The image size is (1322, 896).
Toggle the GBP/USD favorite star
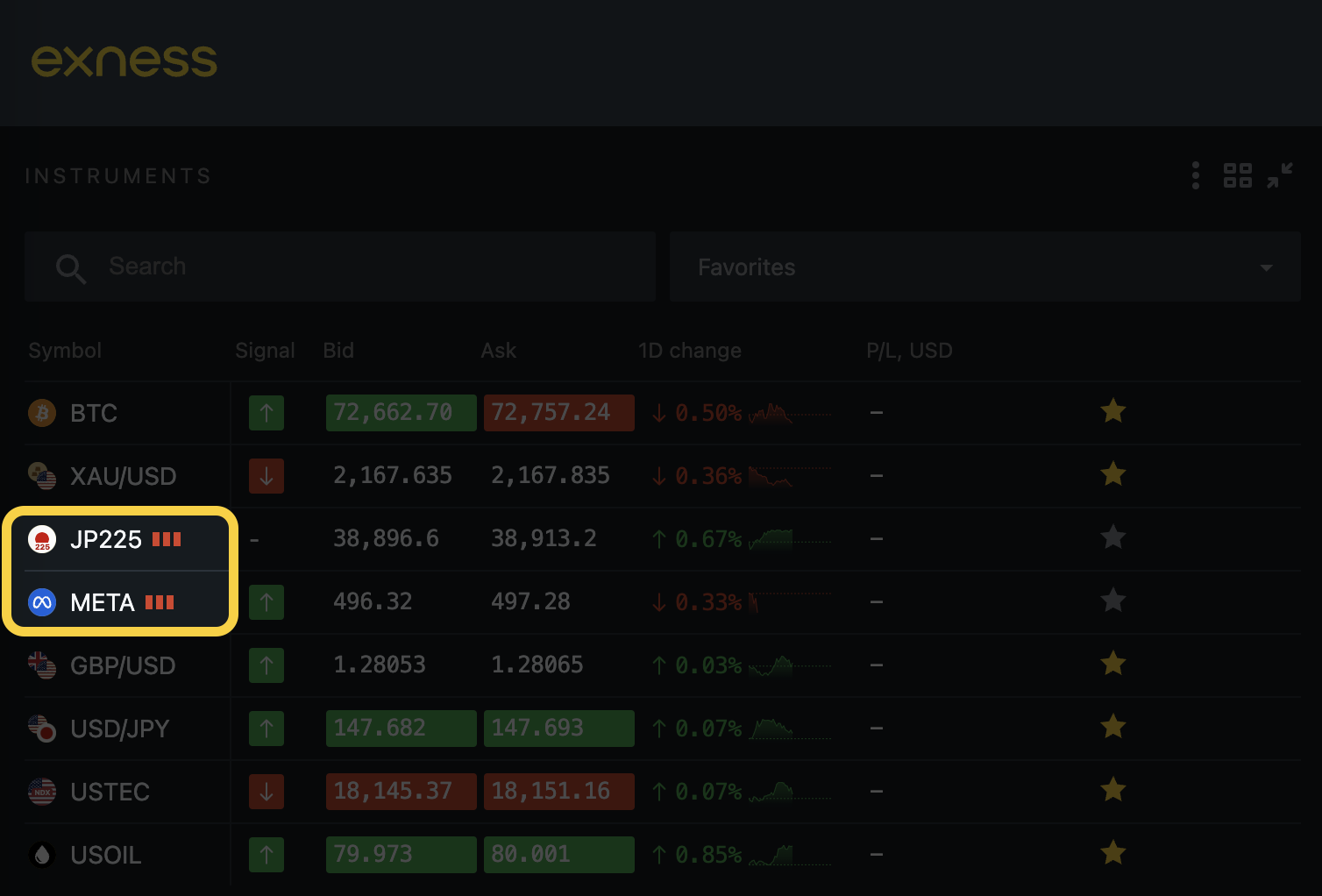coord(1113,663)
